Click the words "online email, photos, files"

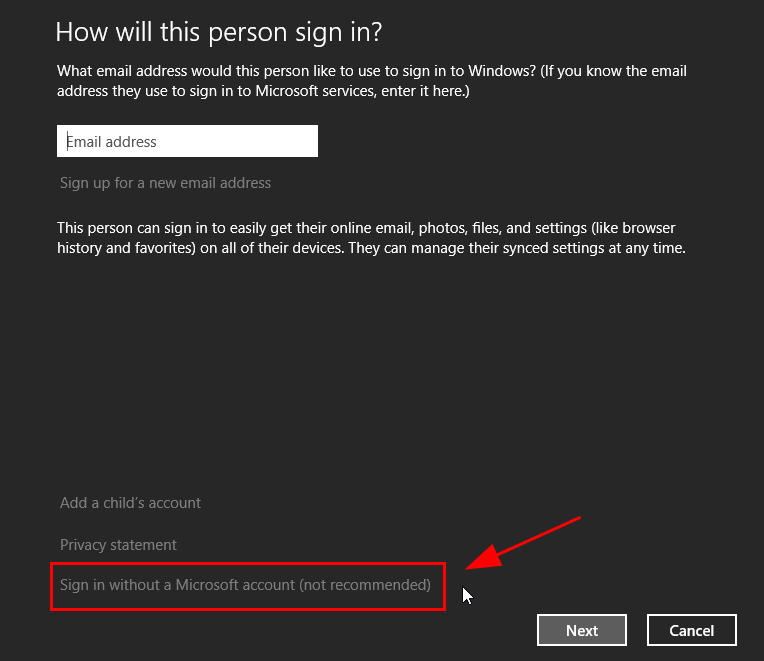(x=416, y=228)
